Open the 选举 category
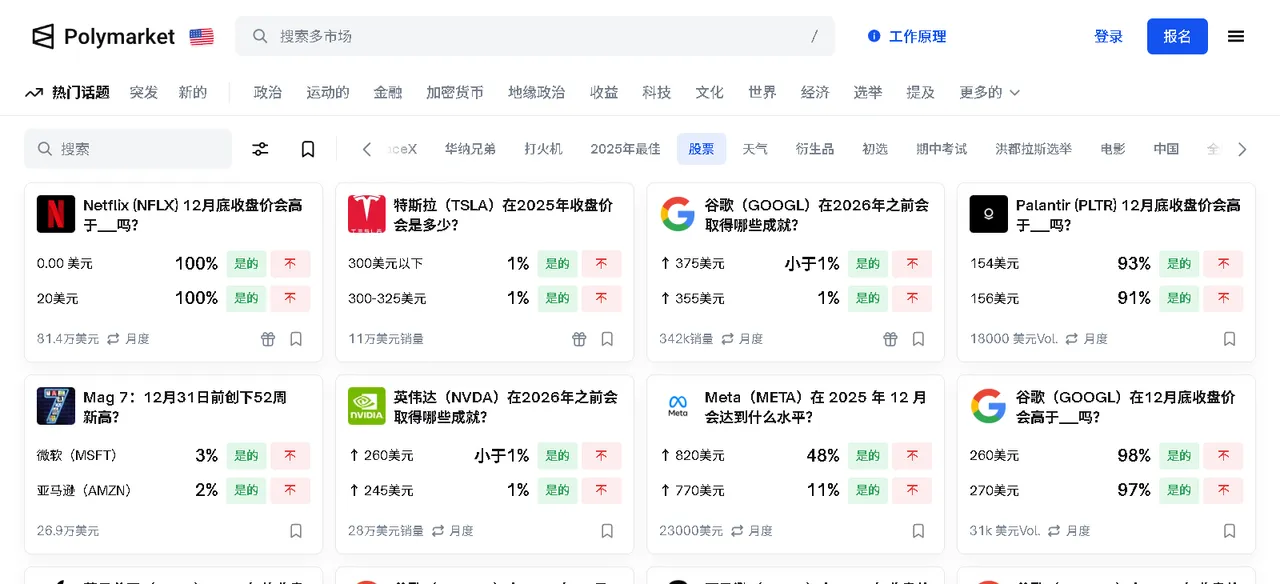 click(x=868, y=92)
